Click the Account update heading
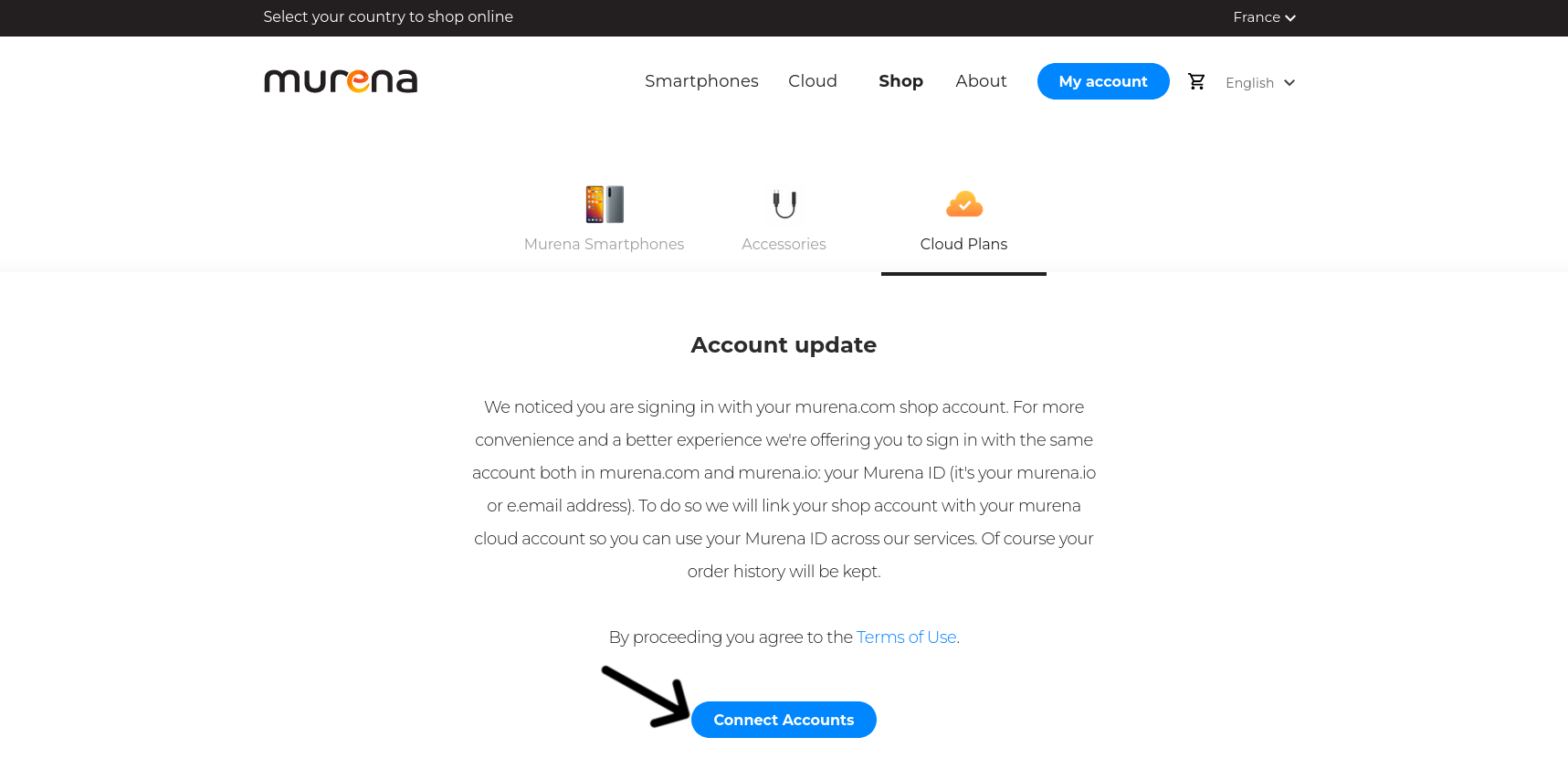The height and width of the screenshot is (769, 1568). tap(784, 345)
